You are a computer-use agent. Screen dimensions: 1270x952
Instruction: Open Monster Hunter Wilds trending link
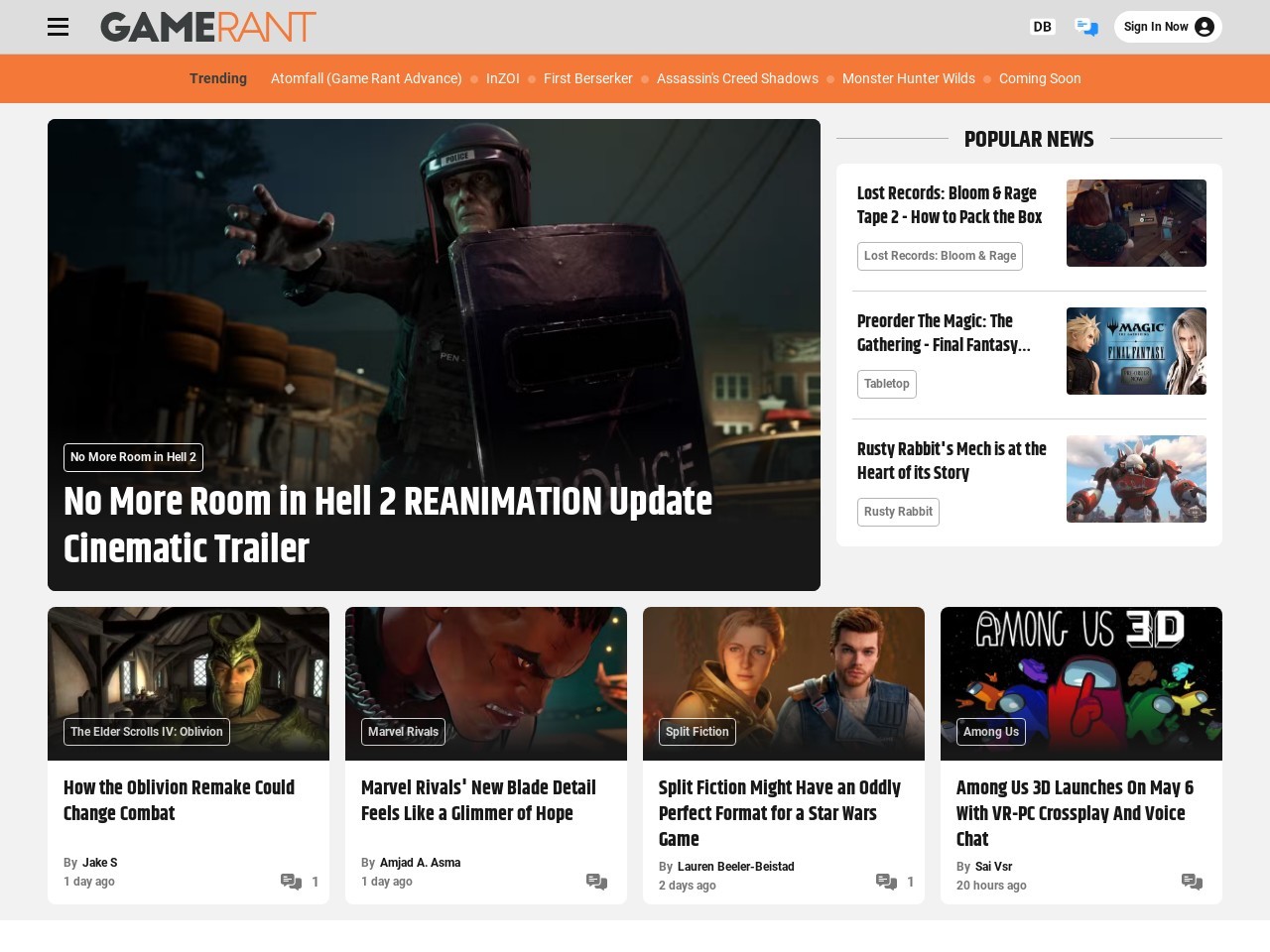pos(909,78)
